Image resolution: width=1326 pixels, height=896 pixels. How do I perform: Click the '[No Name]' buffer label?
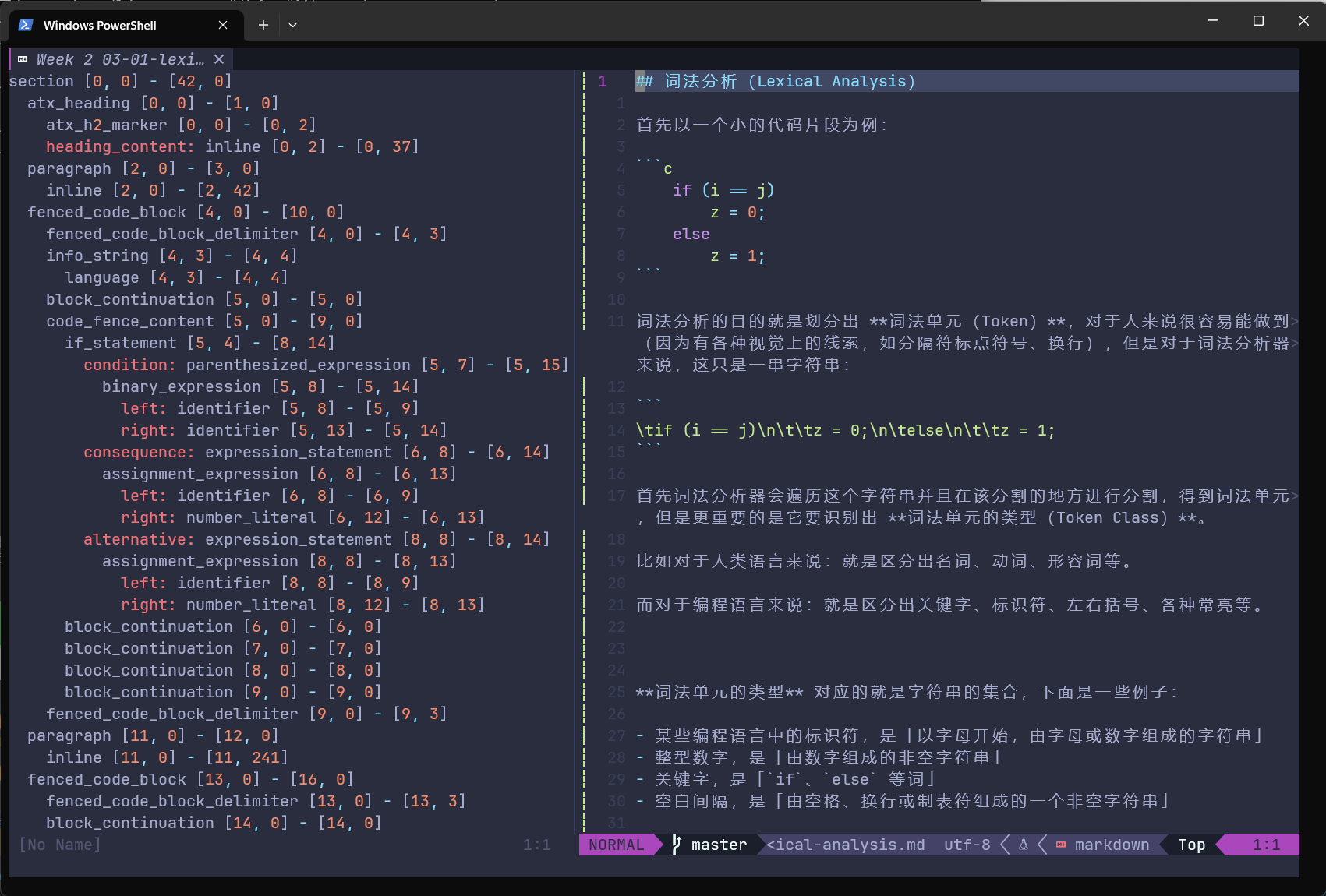point(60,845)
